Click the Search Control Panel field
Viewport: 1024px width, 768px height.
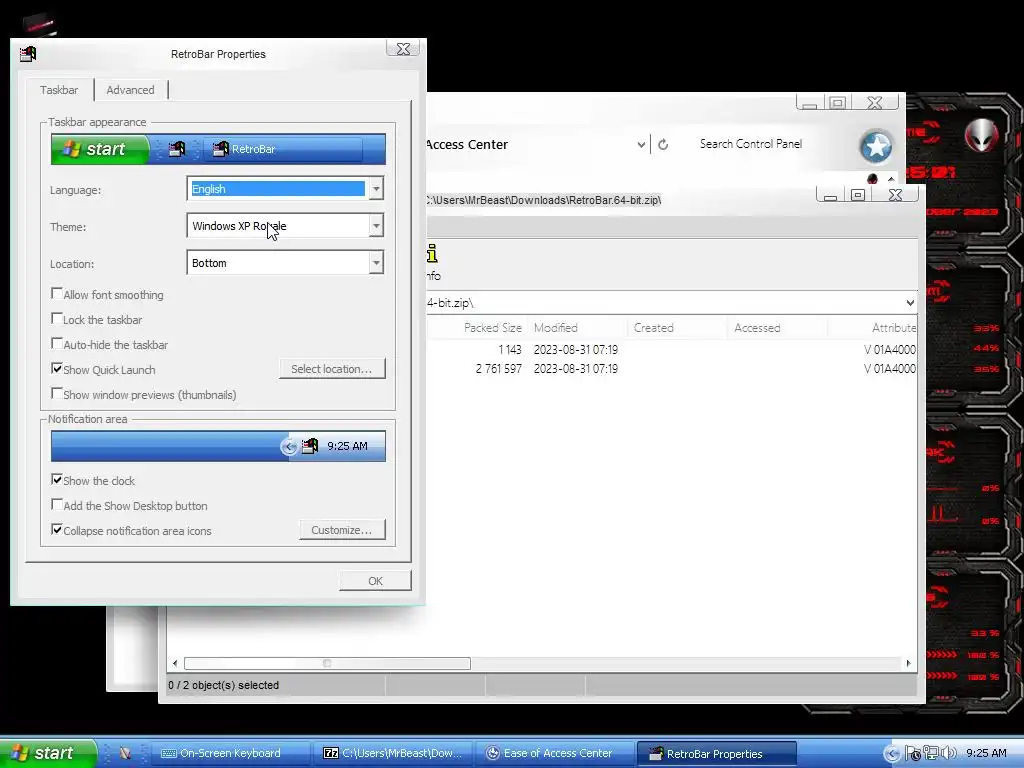(751, 144)
